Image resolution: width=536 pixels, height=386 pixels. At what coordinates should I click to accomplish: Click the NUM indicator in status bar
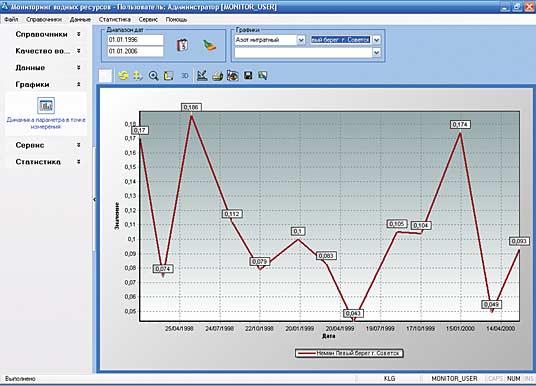tap(513, 378)
